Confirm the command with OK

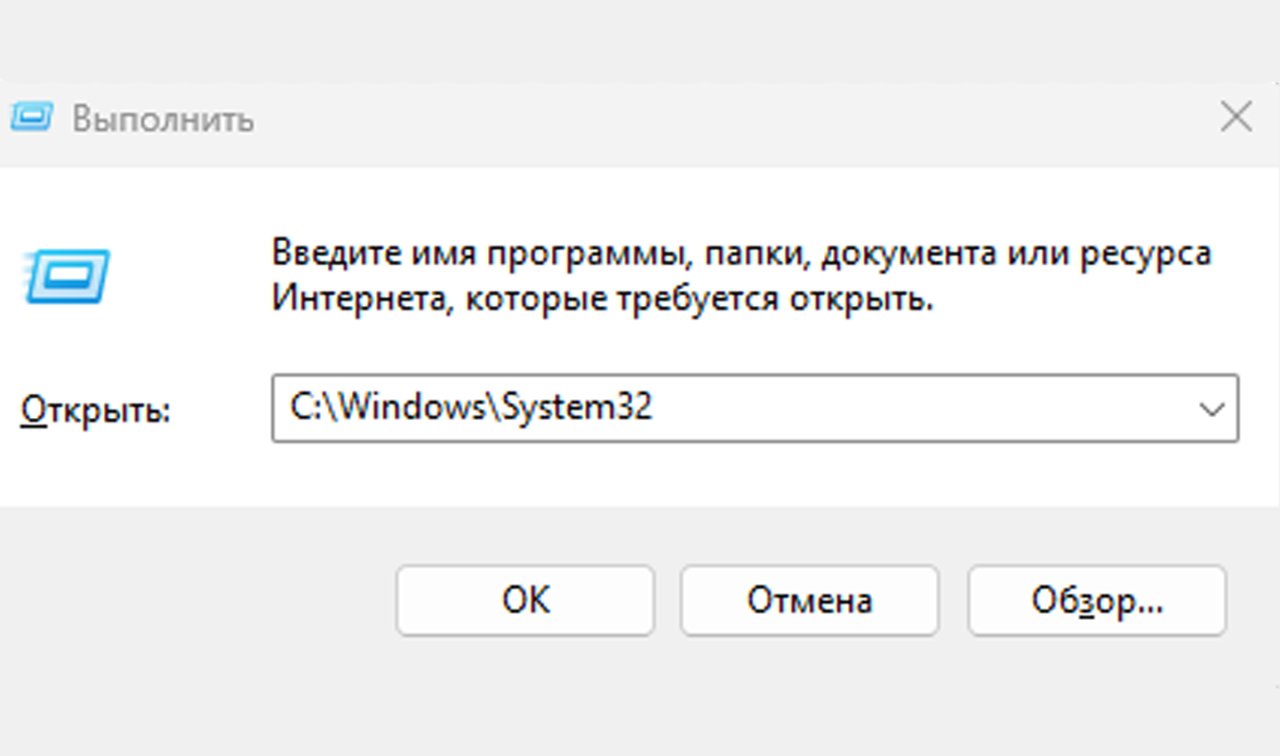pyautogui.click(x=524, y=600)
